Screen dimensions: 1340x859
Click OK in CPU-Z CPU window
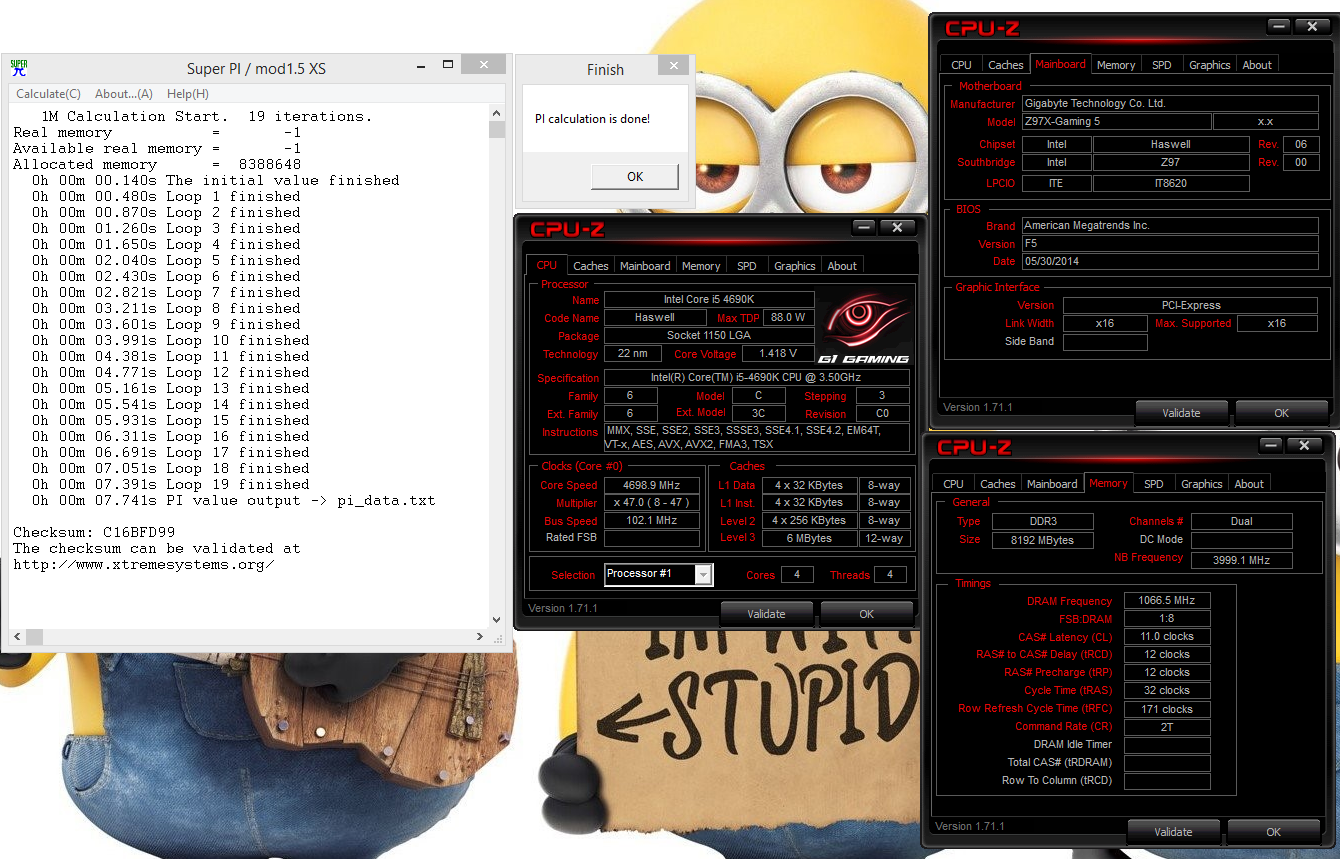(x=867, y=614)
